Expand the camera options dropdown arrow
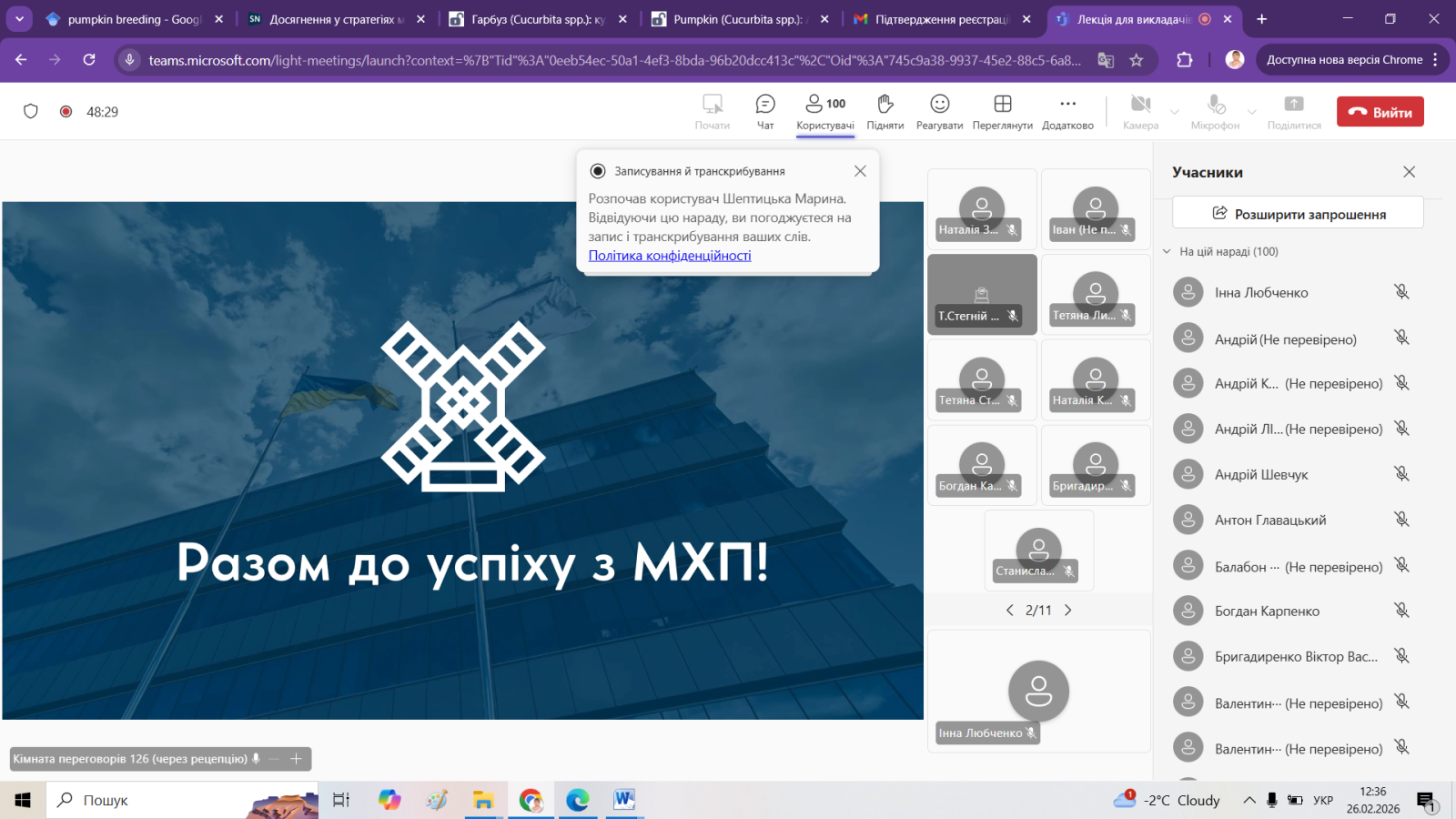Image resolution: width=1456 pixels, height=819 pixels. tap(1175, 112)
